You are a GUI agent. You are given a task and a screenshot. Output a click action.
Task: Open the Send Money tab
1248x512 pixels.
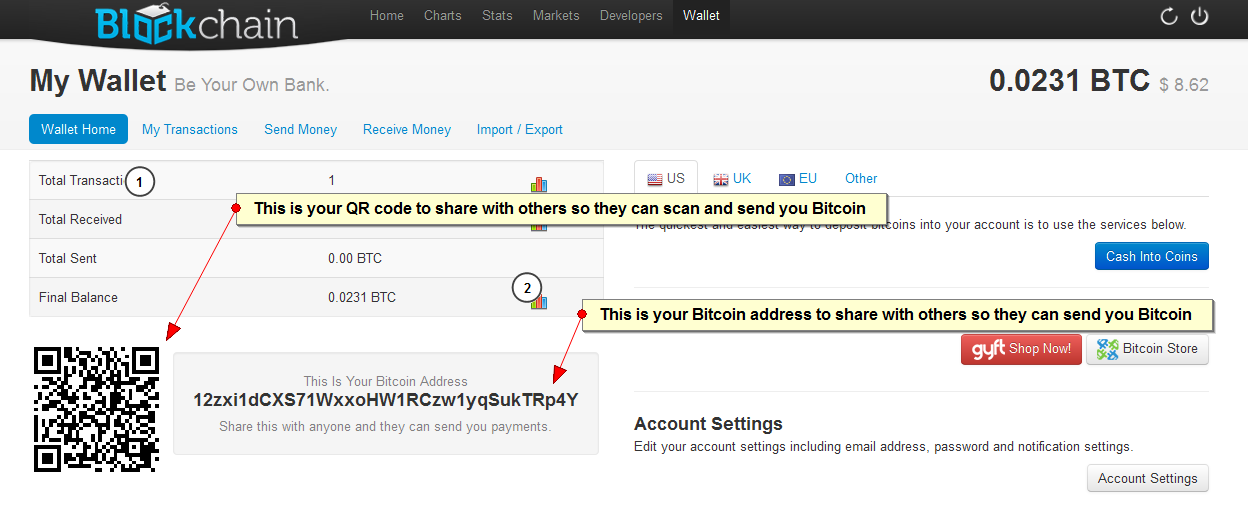(300, 129)
